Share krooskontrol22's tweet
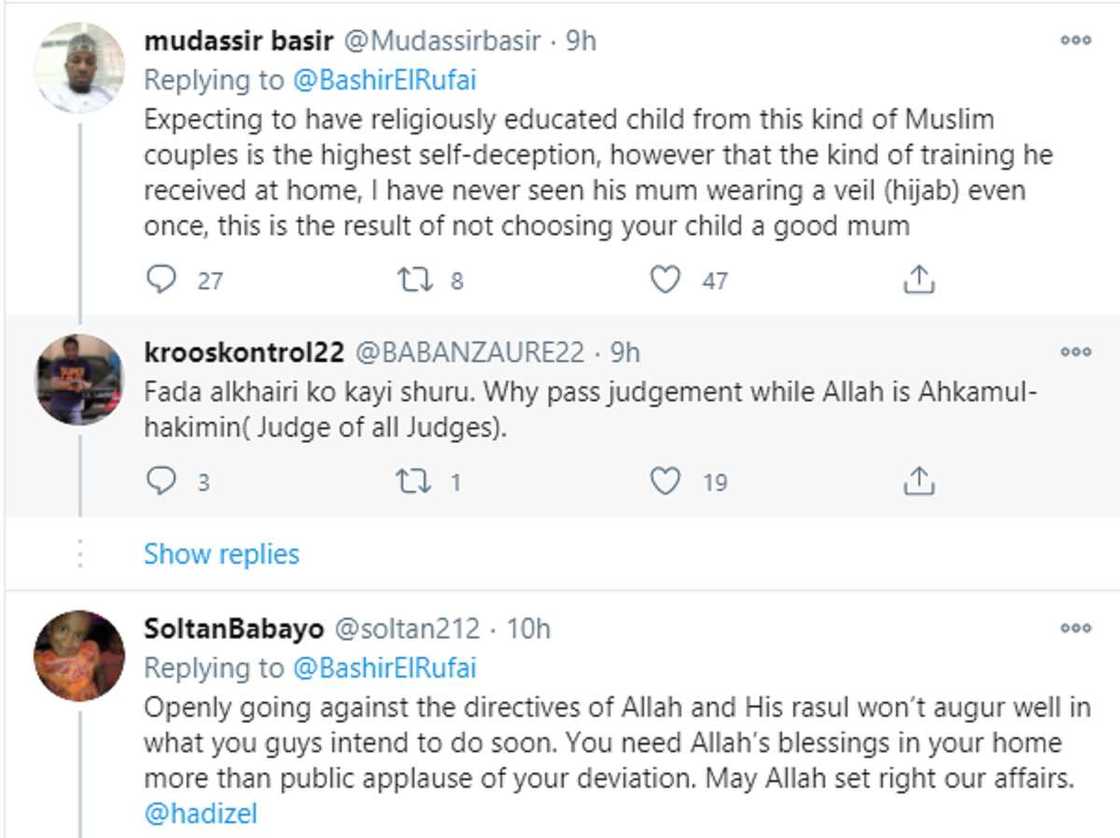 tap(918, 483)
